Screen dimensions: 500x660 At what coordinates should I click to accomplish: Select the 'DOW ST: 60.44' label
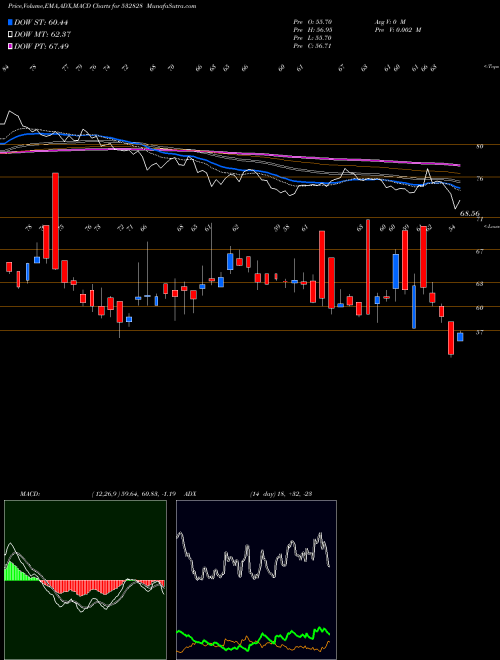(41, 22)
